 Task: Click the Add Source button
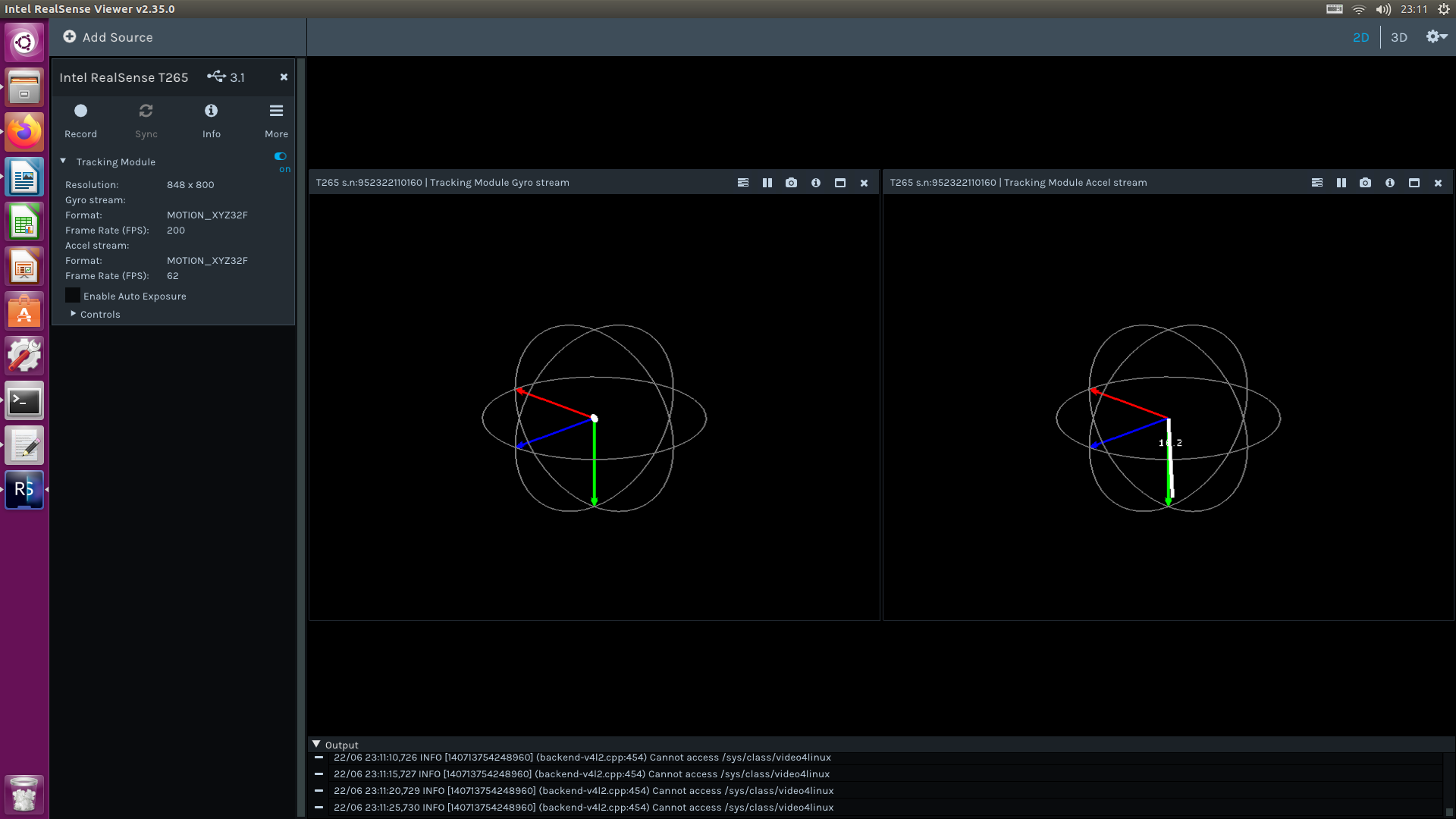(x=108, y=36)
